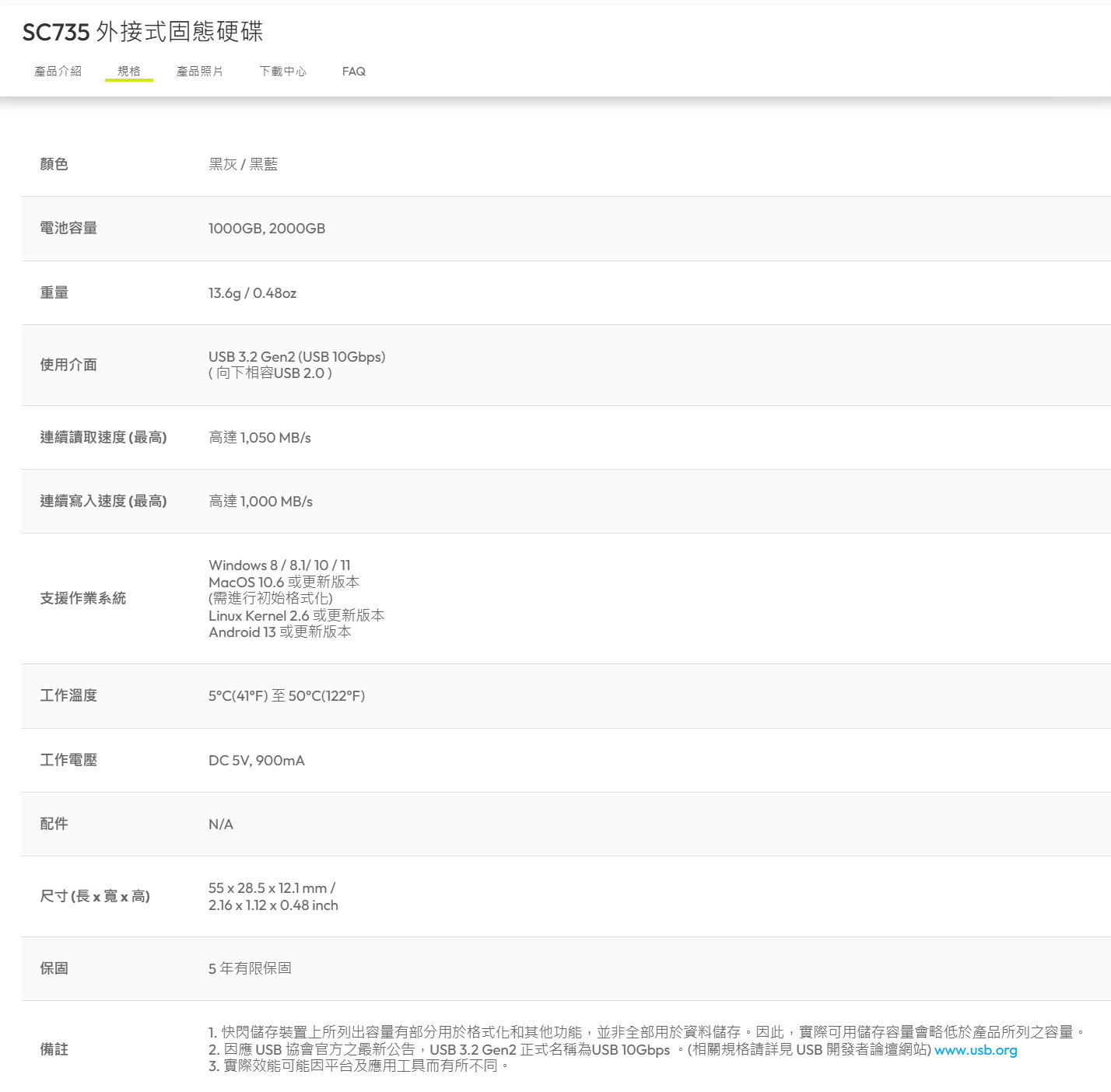This screenshot has height=1092, width=1111.
Task: Open the 規格 tab
Action: pos(128,69)
